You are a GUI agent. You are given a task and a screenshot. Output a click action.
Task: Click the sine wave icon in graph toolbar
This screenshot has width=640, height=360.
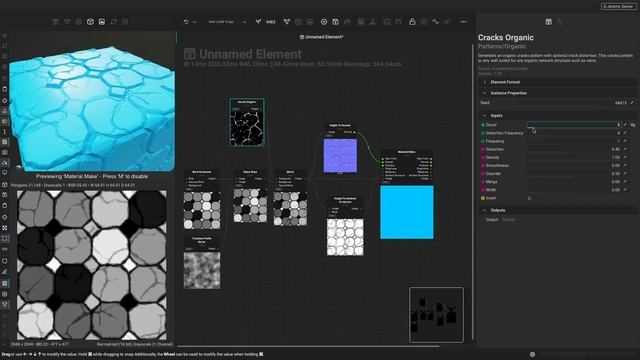[436, 22]
